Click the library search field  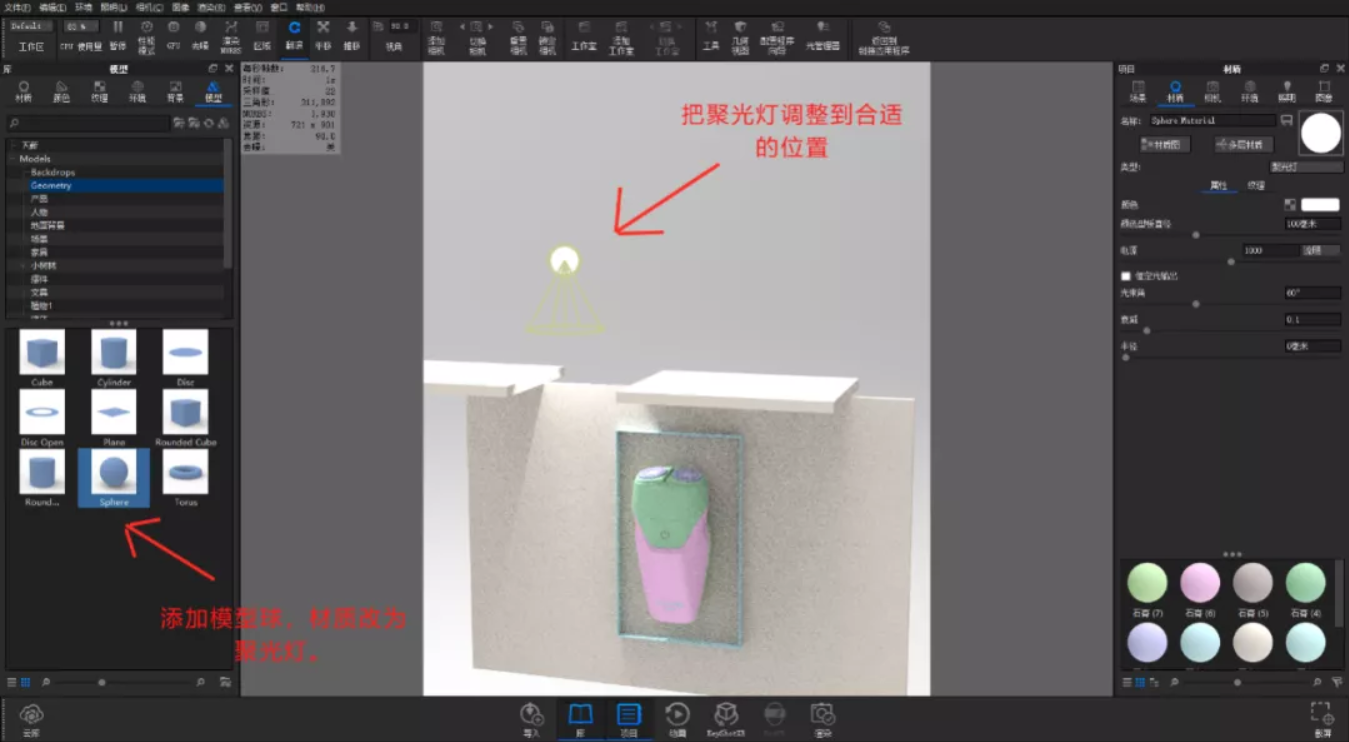pos(88,123)
